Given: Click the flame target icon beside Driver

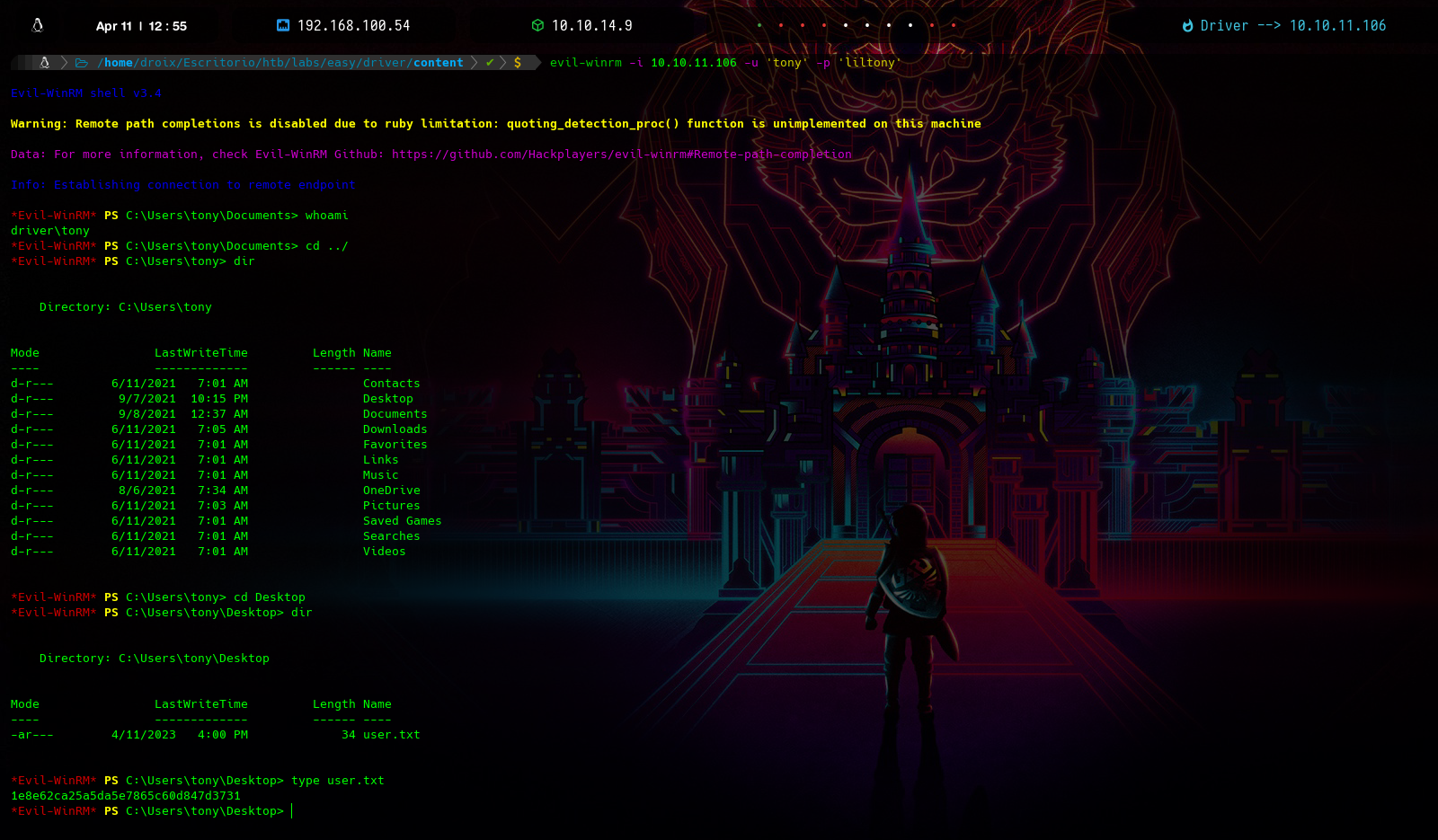Looking at the screenshot, I should pos(1188,26).
